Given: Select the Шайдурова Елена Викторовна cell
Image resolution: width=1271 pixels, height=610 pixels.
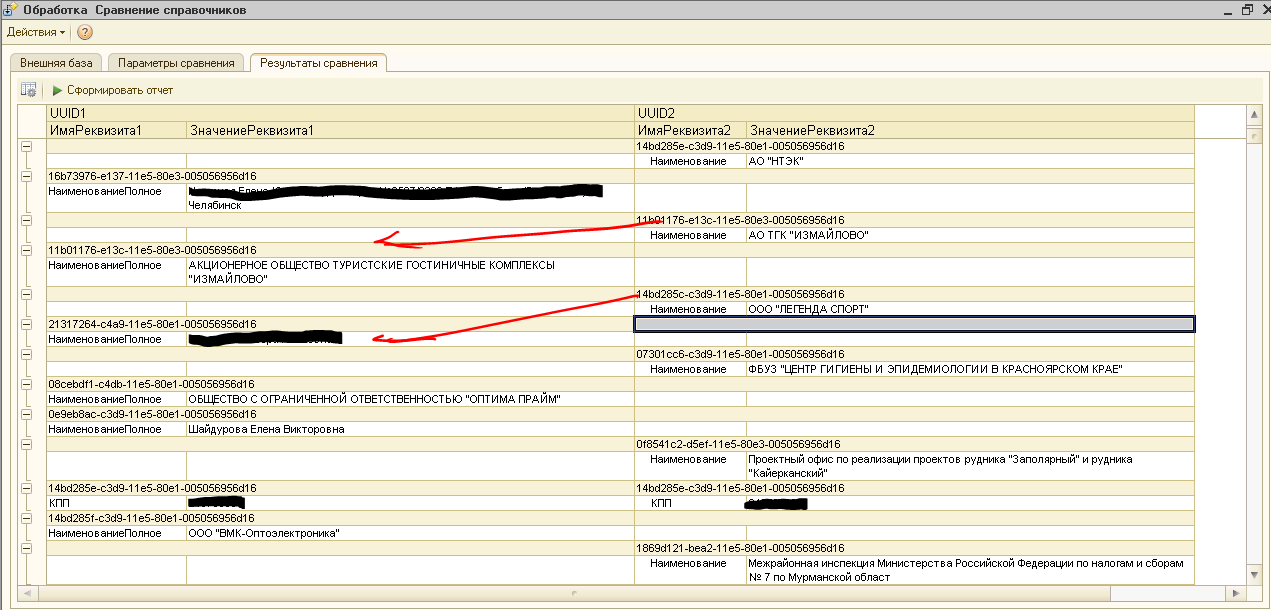Looking at the screenshot, I should point(410,429).
